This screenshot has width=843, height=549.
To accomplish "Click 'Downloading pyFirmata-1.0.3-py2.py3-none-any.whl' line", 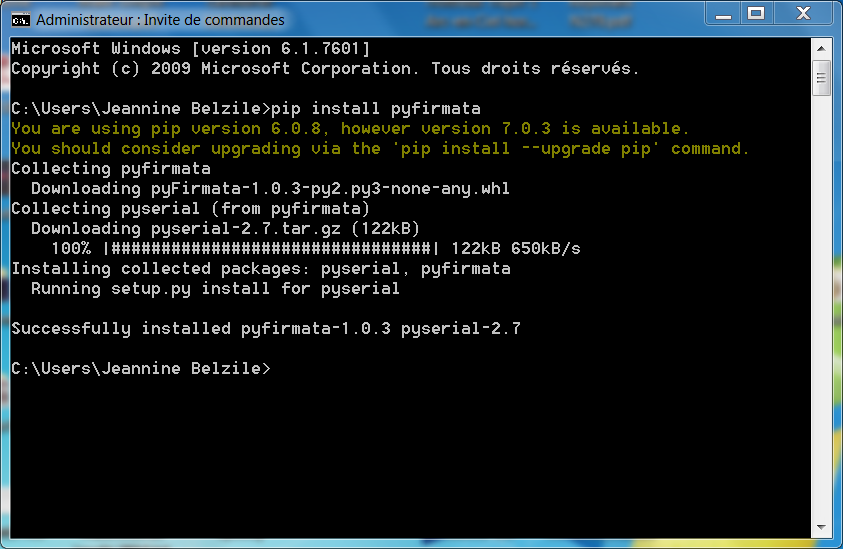I will pos(270,189).
